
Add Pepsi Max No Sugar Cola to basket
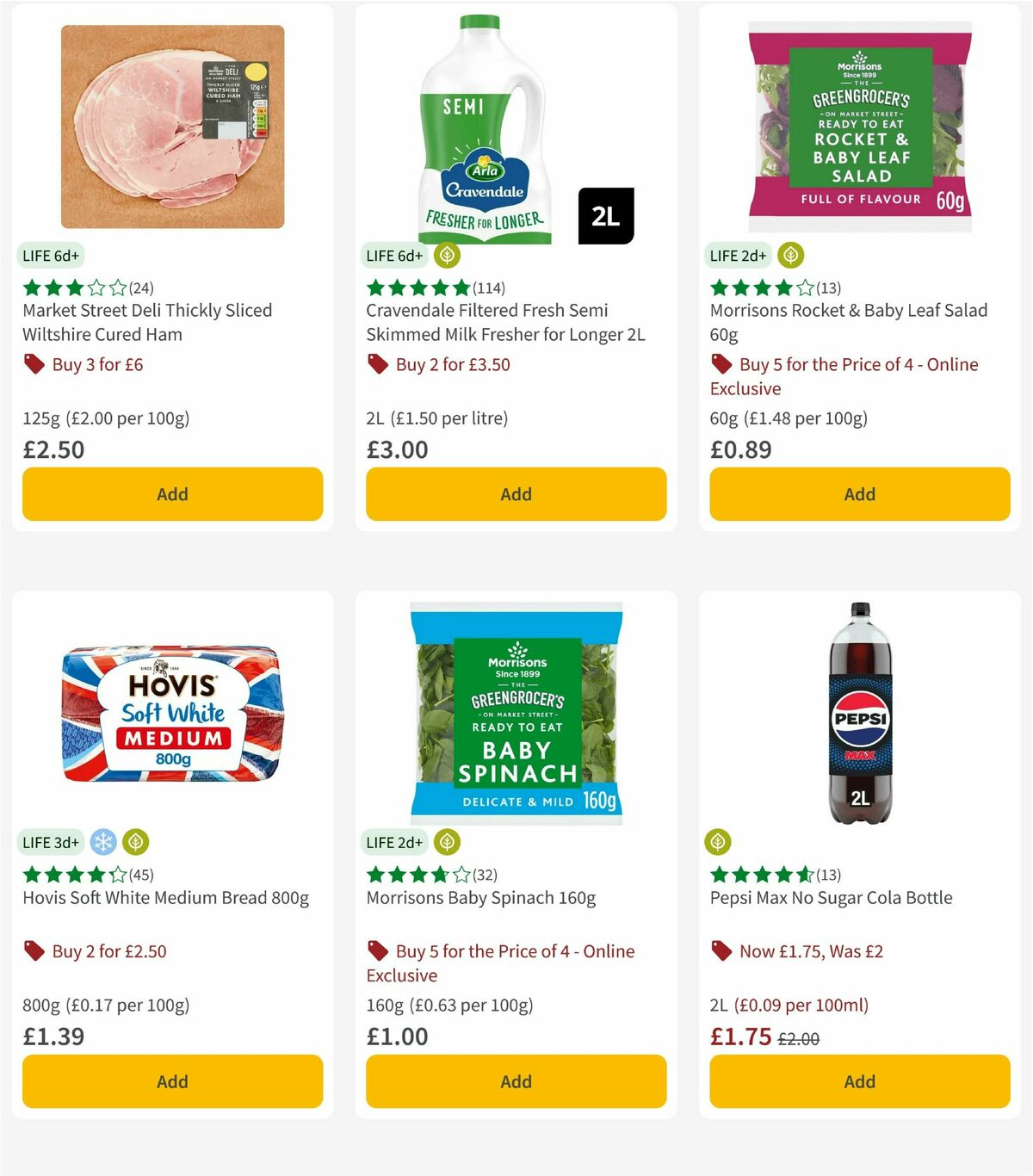point(858,1081)
